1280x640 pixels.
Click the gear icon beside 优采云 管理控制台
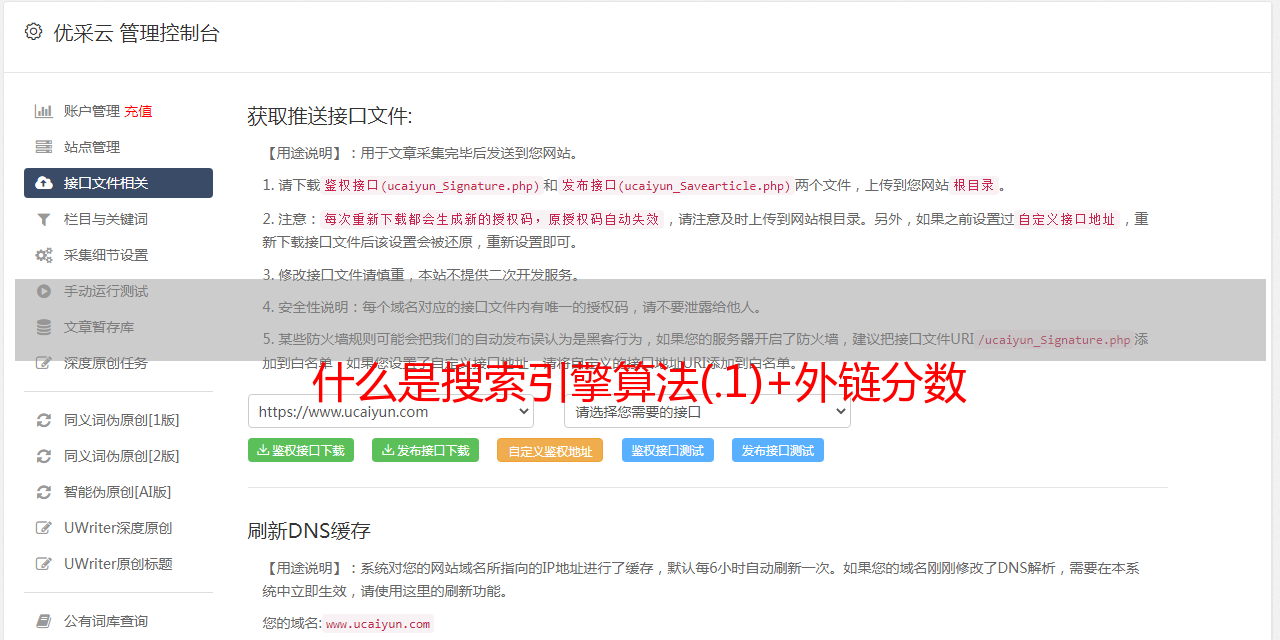tap(33, 32)
